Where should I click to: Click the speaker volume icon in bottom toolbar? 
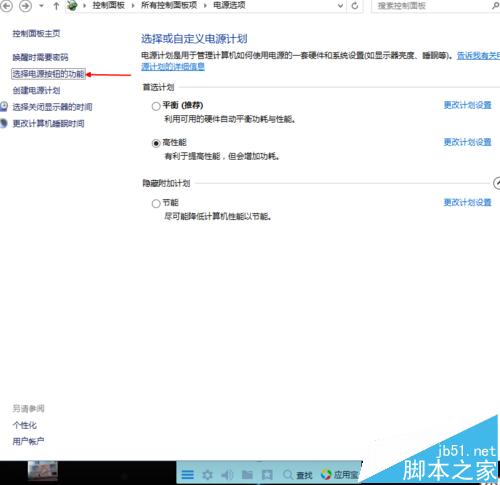click(227, 474)
